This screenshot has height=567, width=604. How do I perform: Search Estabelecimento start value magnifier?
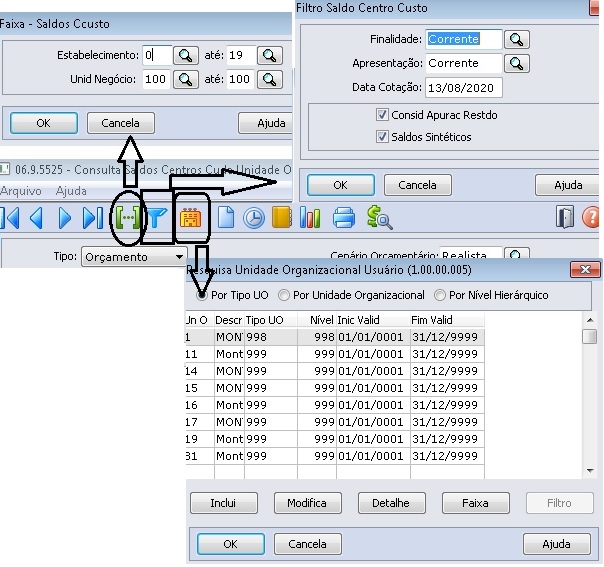pyautogui.click(x=186, y=55)
